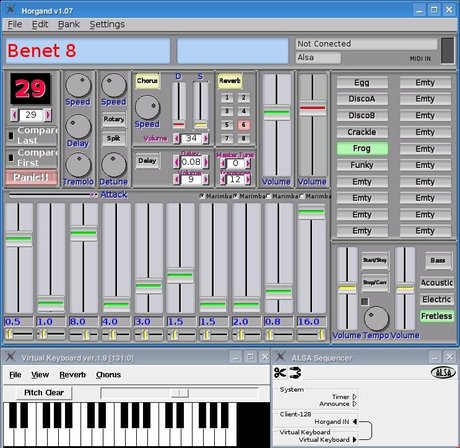Click the Horgand IN port arrow
460x448 pixels.
pos(355,421)
